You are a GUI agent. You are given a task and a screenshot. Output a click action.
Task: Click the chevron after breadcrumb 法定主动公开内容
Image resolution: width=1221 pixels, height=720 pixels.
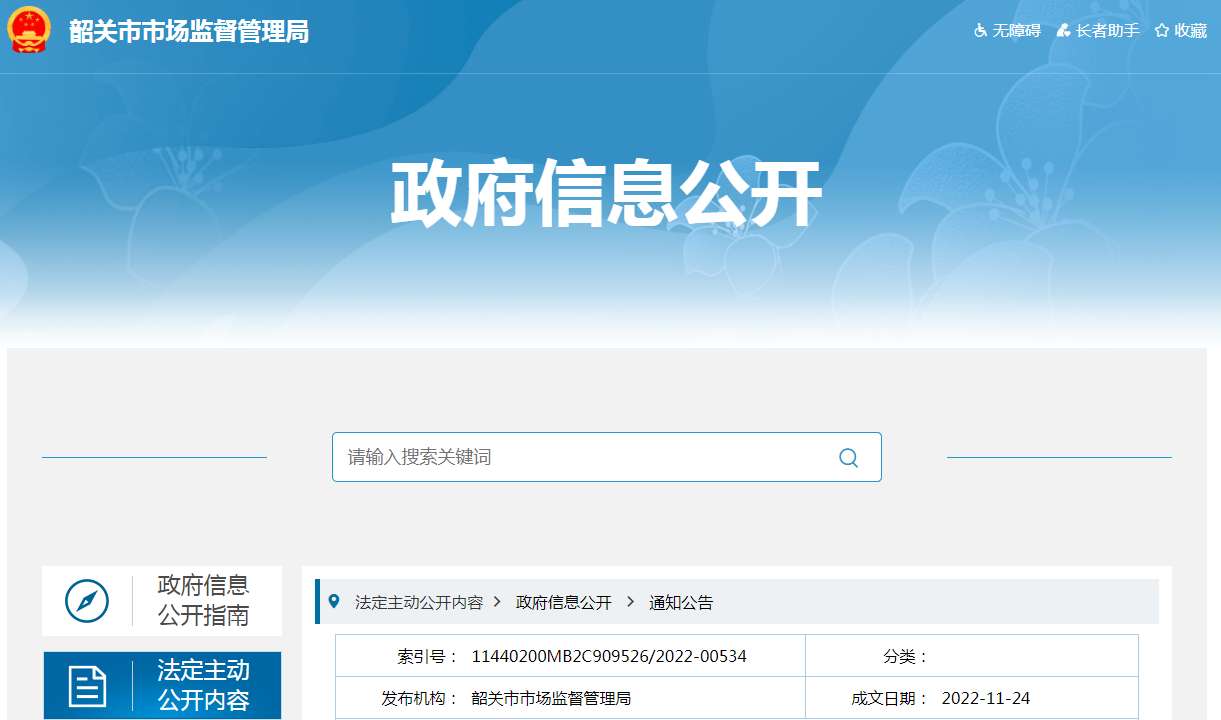click(x=497, y=602)
